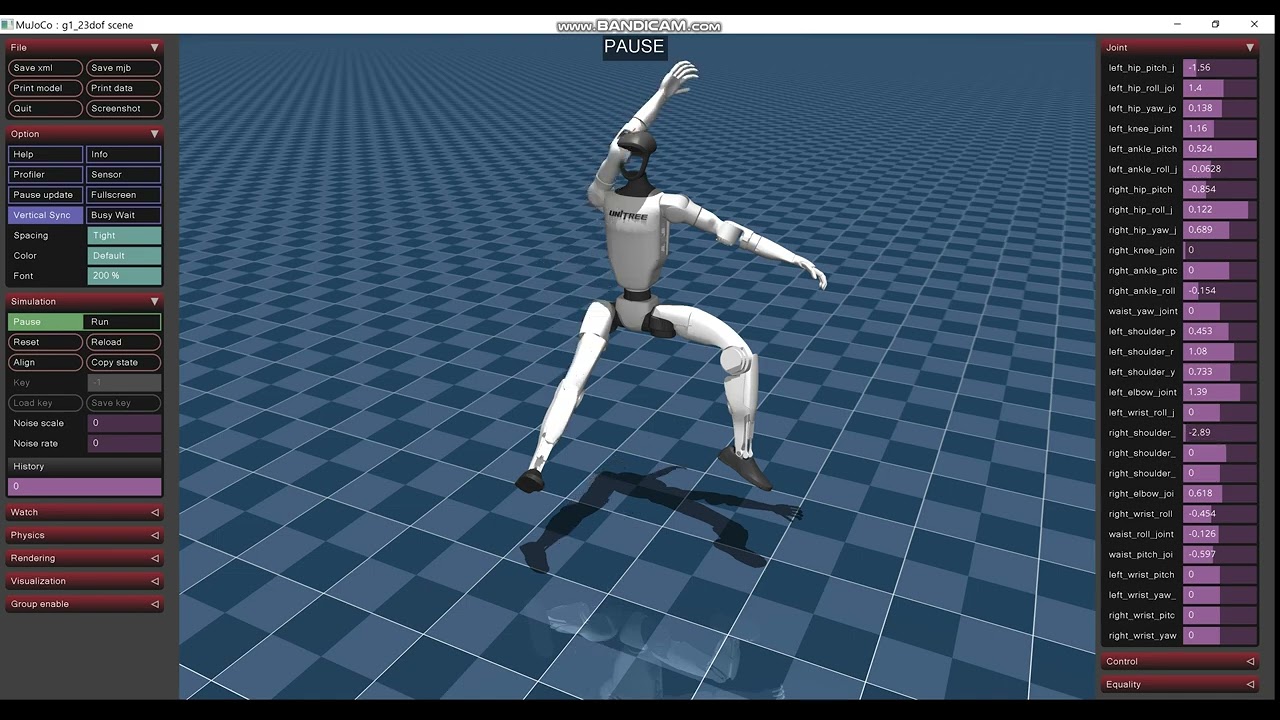Adjust the right_shoulder slider showing -2.89
Image resolution: width=1280 pixels, height=720 pixels.
[1219, 433]
